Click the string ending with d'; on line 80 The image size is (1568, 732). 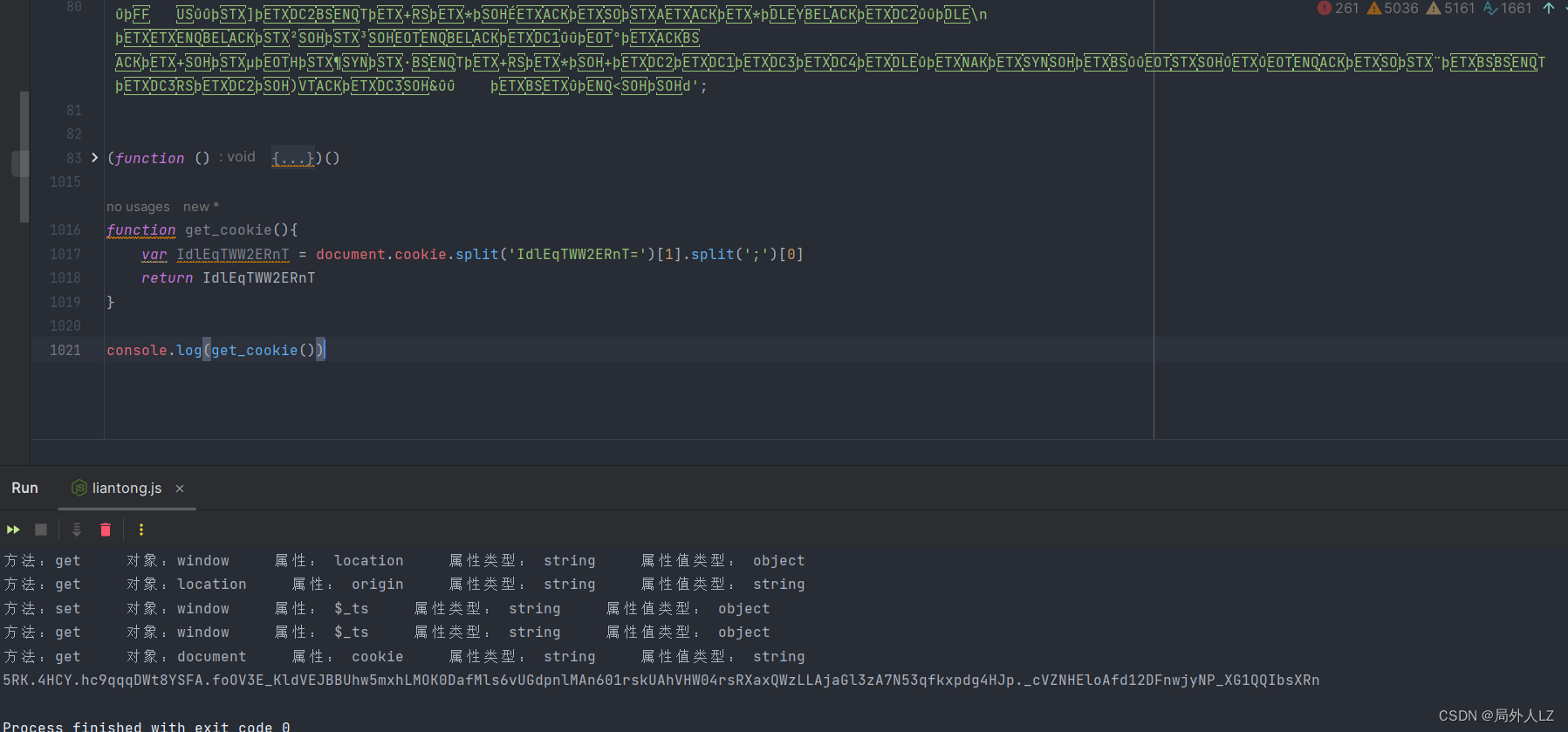point(411,86)
